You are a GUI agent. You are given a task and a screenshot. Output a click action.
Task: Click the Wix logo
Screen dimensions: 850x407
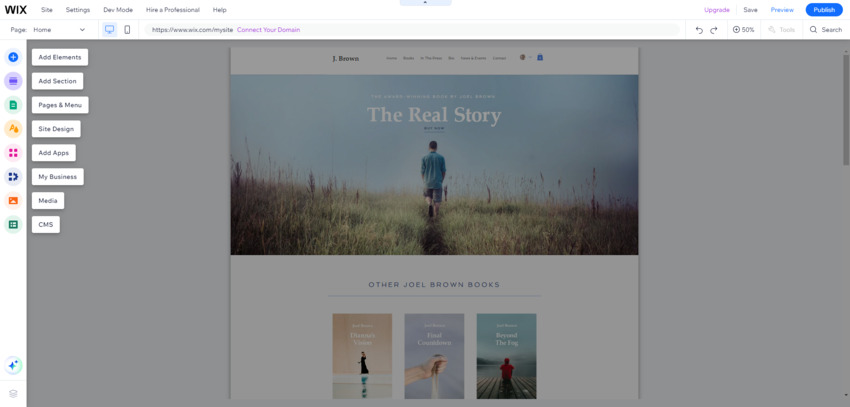[16, 10]
